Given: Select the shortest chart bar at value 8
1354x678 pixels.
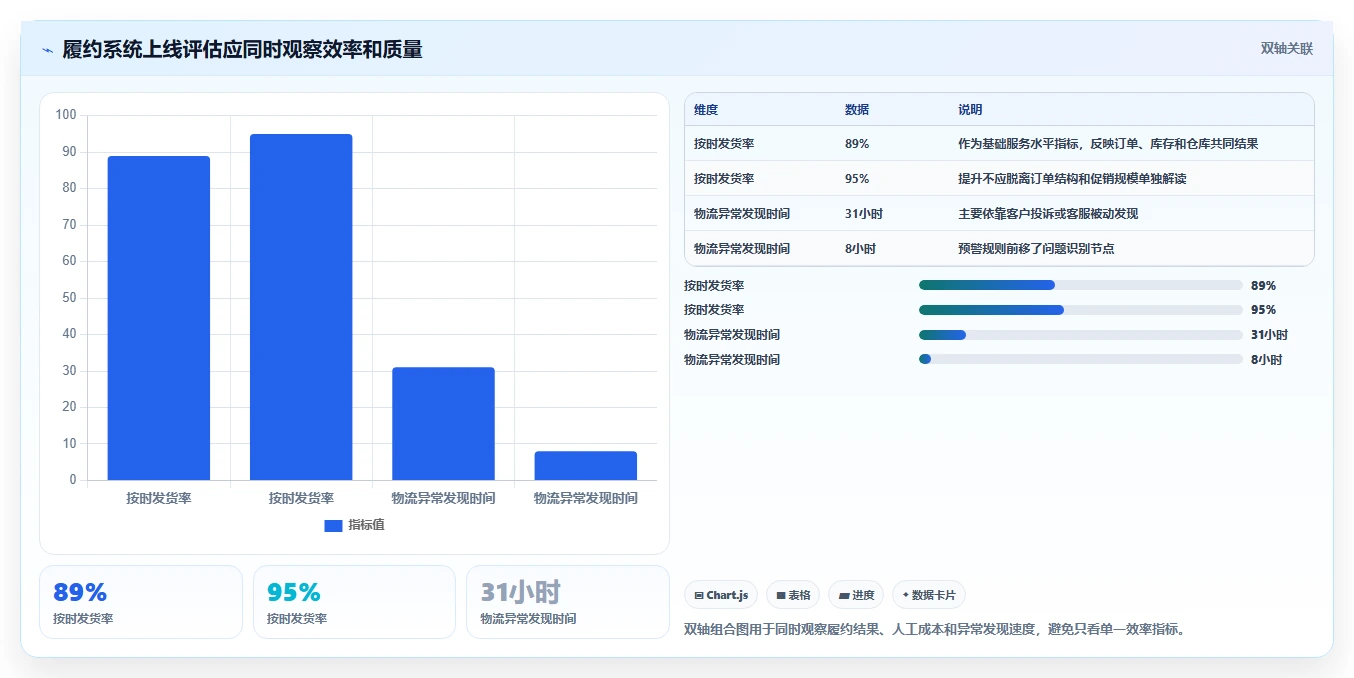Looking at the screenshot, I should [585, 466].
